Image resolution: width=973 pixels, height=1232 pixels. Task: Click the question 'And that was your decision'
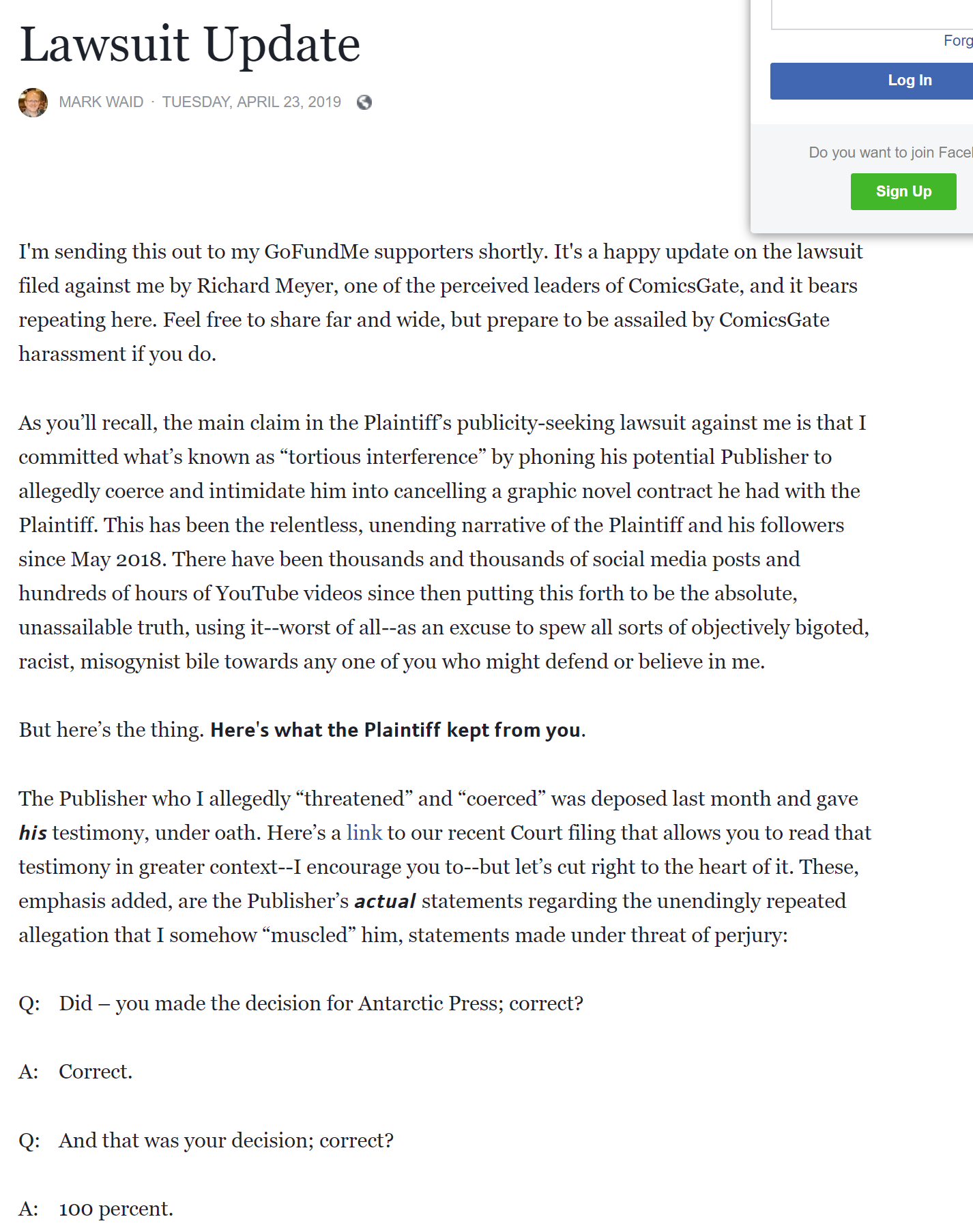[x=206, y=1141]
